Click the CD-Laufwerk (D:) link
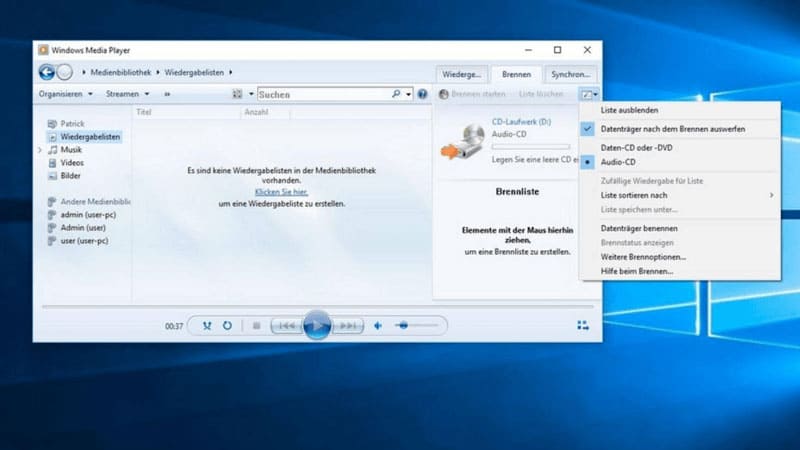Image resolution: width=800 pixels, height=450 pixels. (521, 122)
